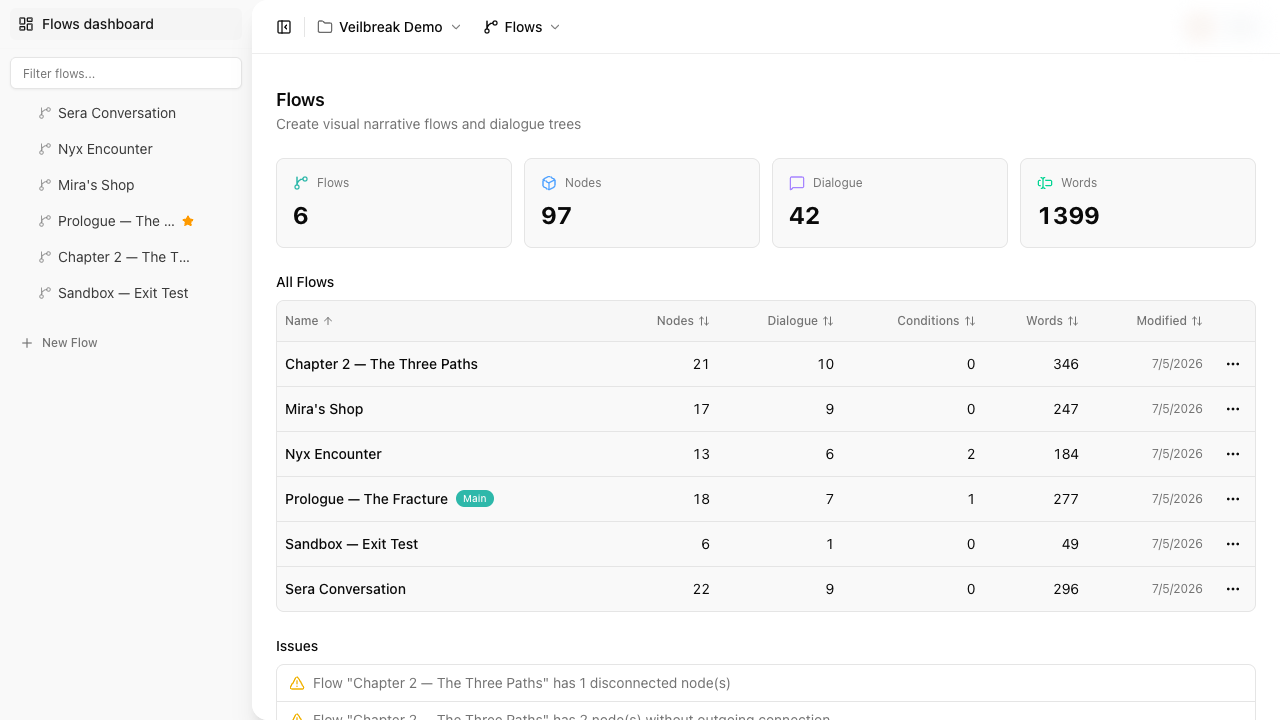This screenshot has height=720, width=1280.
Task: Click the warning icon in first issue
Action: pos(297,683)
